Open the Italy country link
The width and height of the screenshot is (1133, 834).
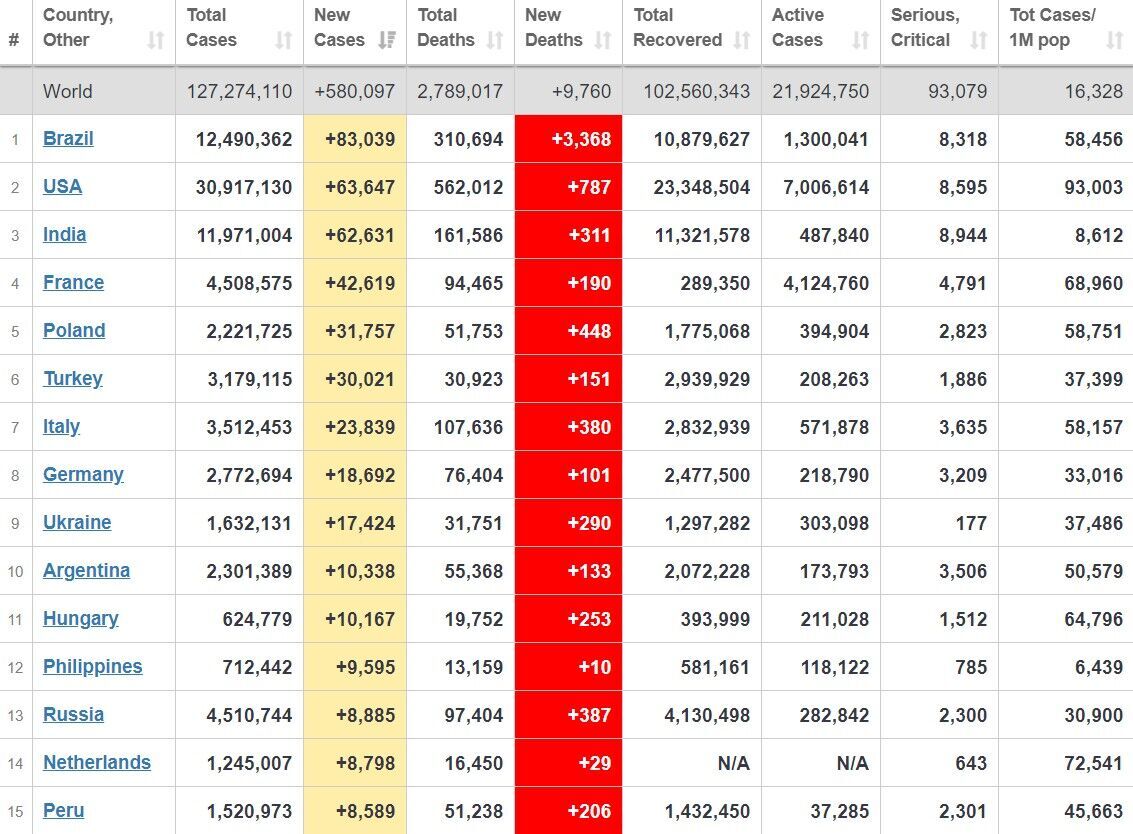(61, 426)
